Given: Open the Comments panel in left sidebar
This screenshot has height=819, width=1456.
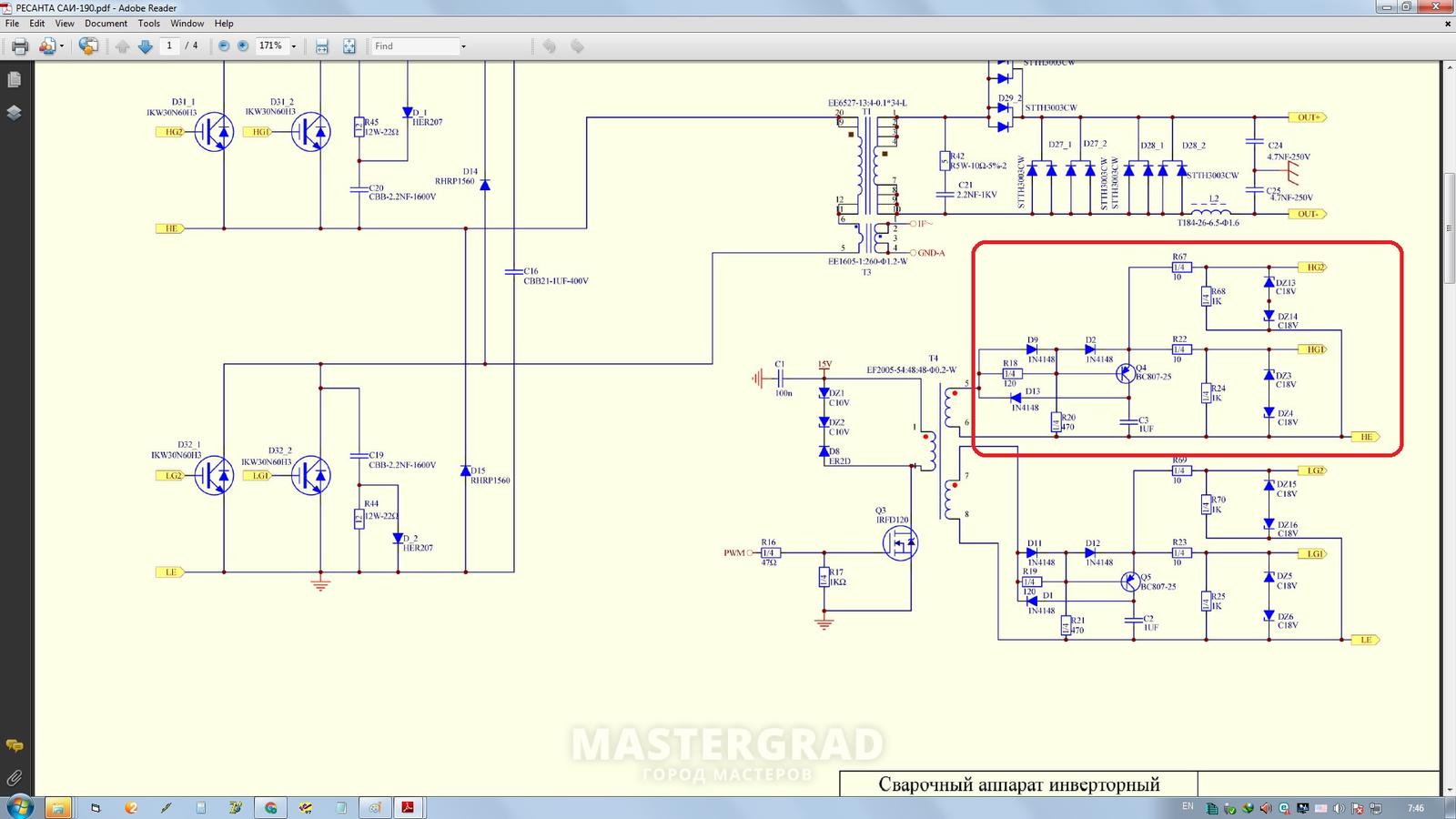Looking at the screenshot, I should click(15, 745).
